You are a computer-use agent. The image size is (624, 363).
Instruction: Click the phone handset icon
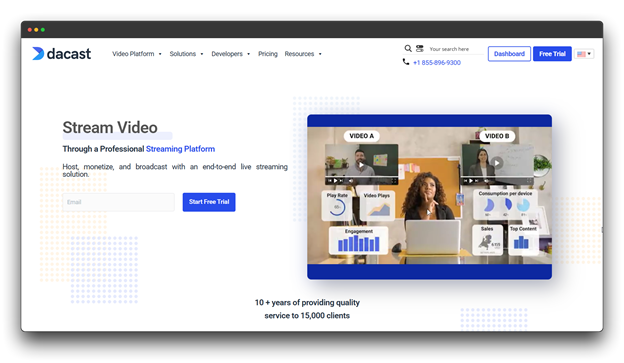click(406, 62)
